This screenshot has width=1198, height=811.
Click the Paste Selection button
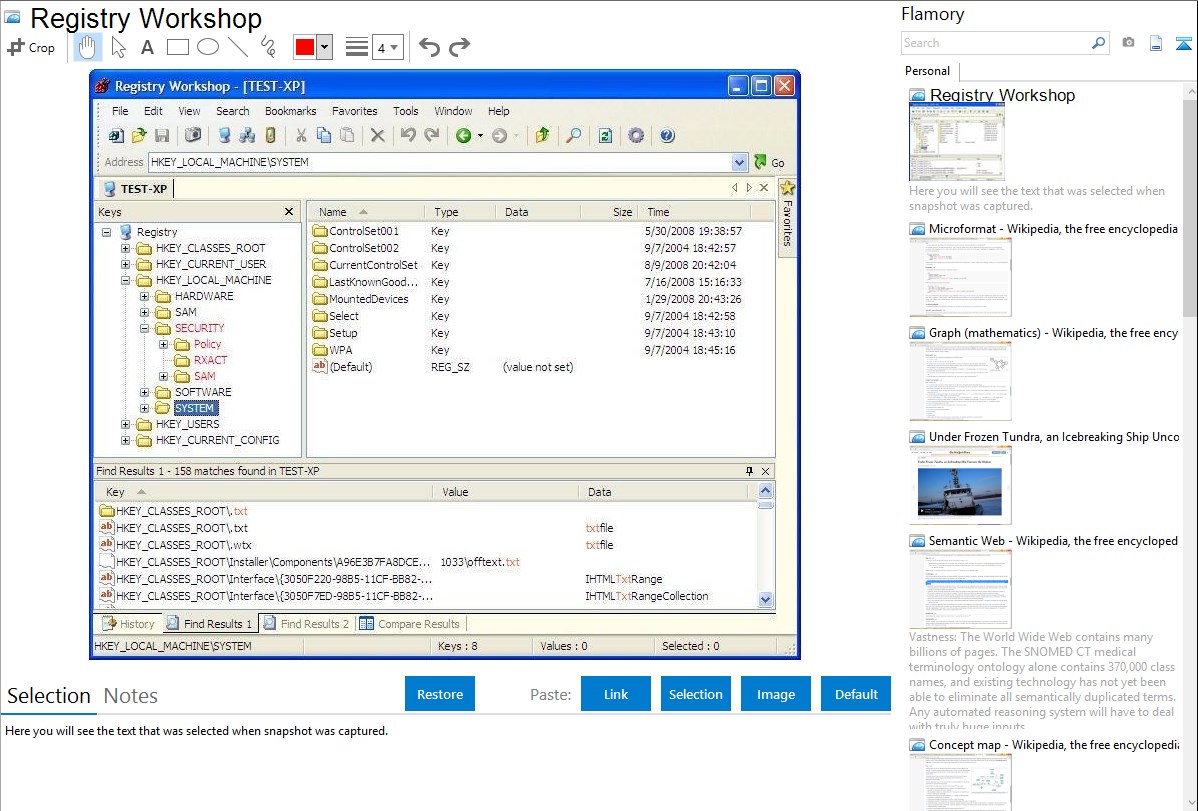click(x=695, y=694)
